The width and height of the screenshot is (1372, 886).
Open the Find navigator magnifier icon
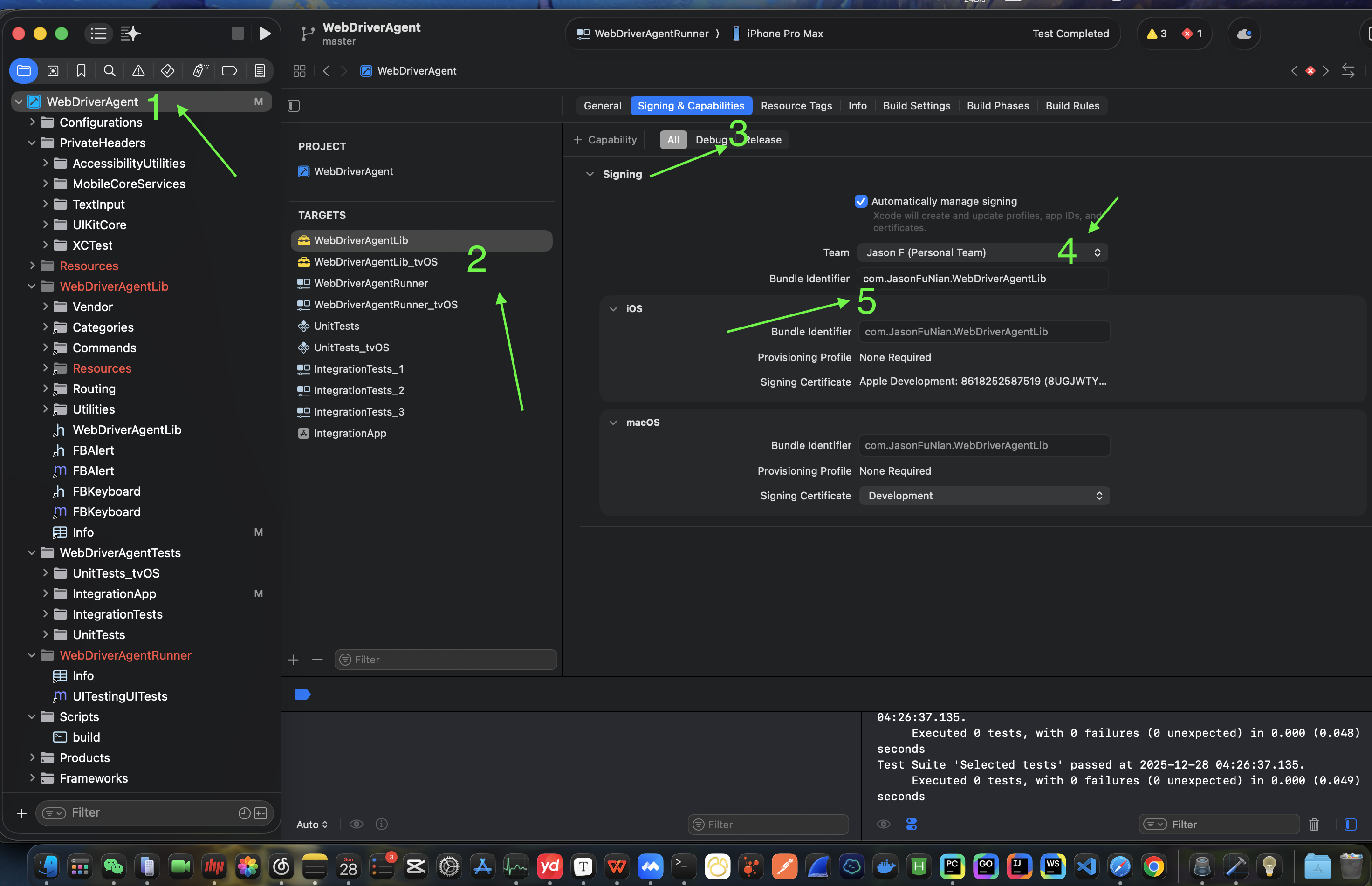click(x=110, y=71)
